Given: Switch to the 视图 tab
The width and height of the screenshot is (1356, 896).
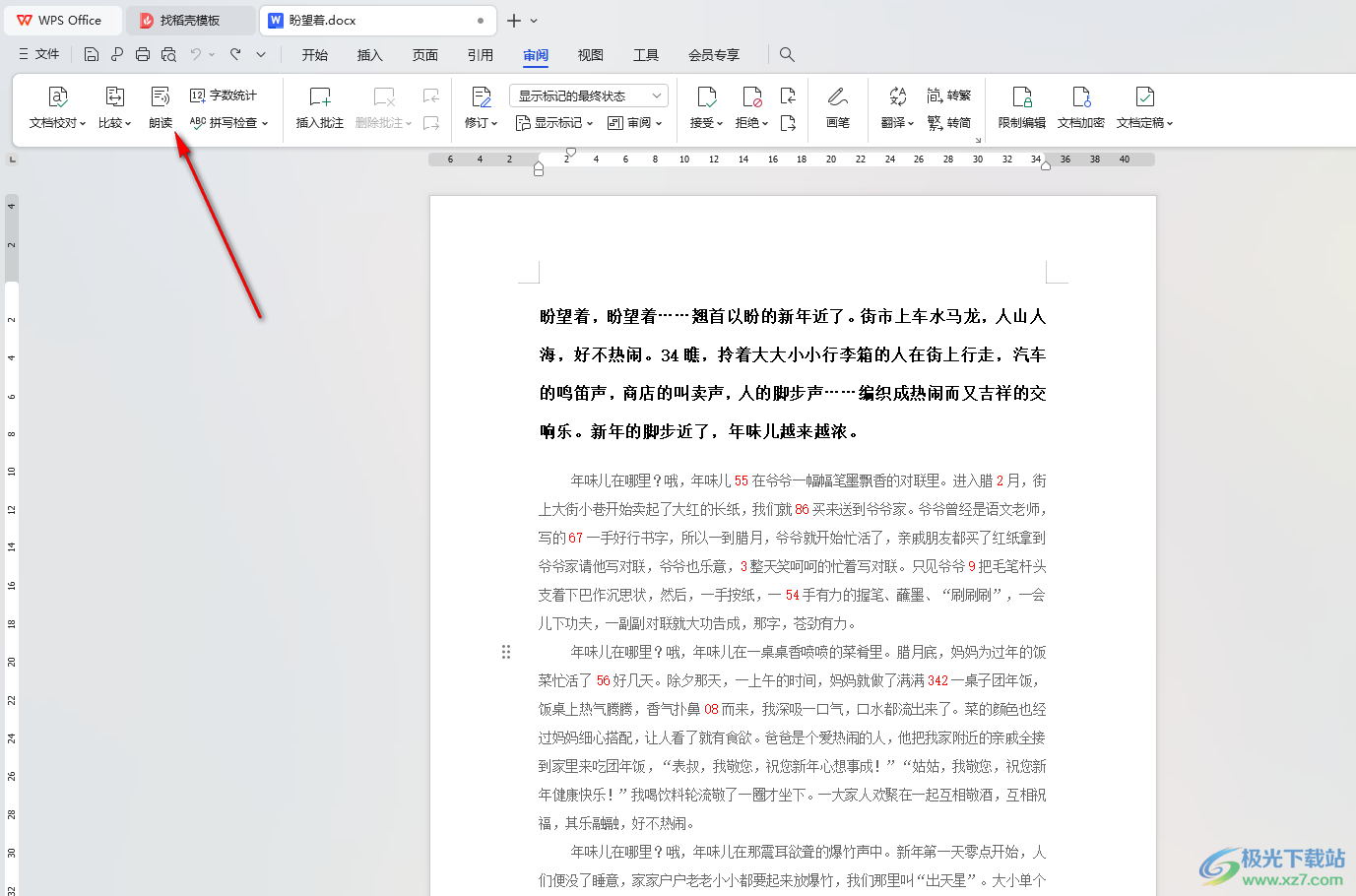Looking at the screenshot, I should click(591, 55).
